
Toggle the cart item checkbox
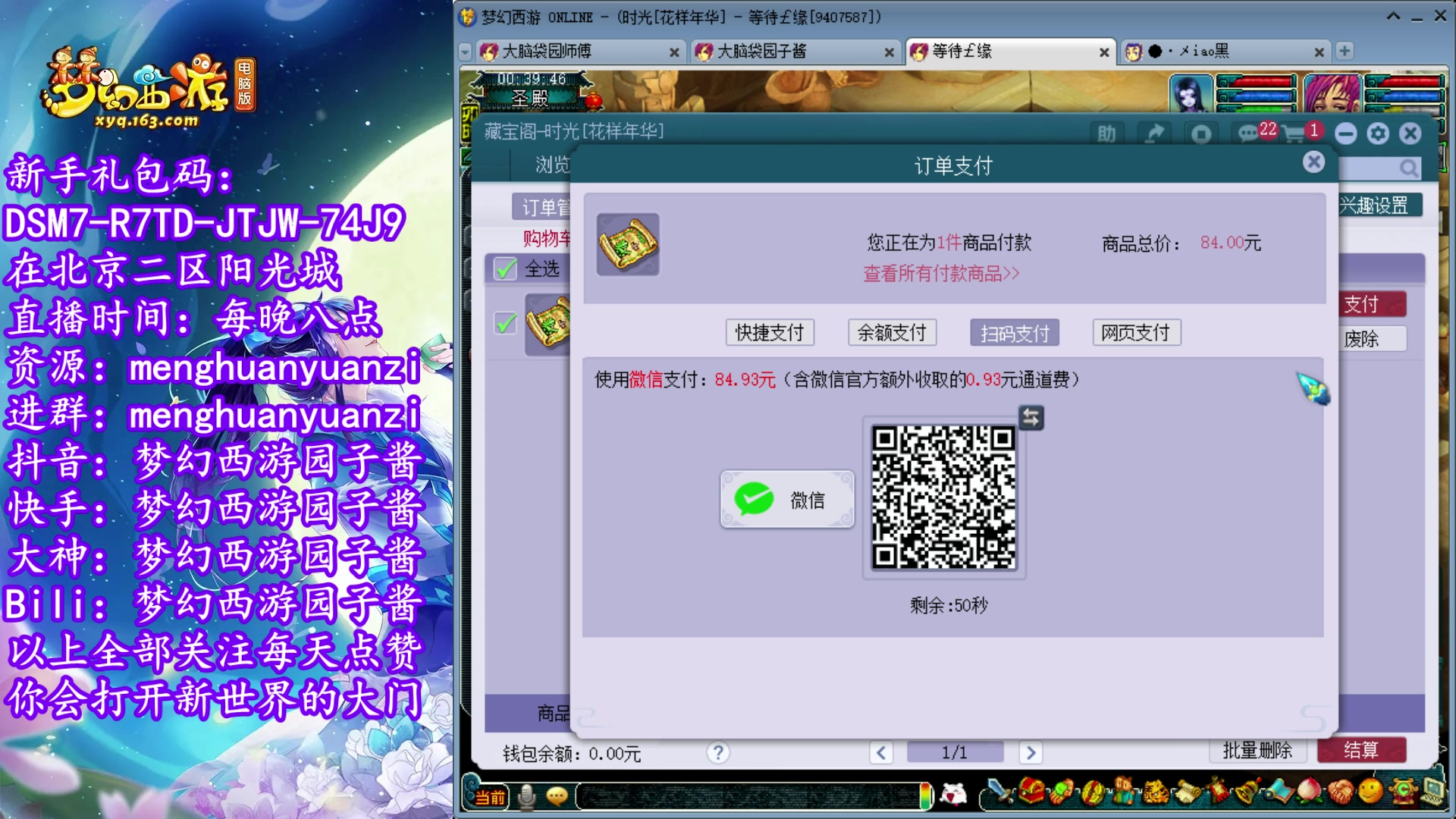(x=505, y=324)
